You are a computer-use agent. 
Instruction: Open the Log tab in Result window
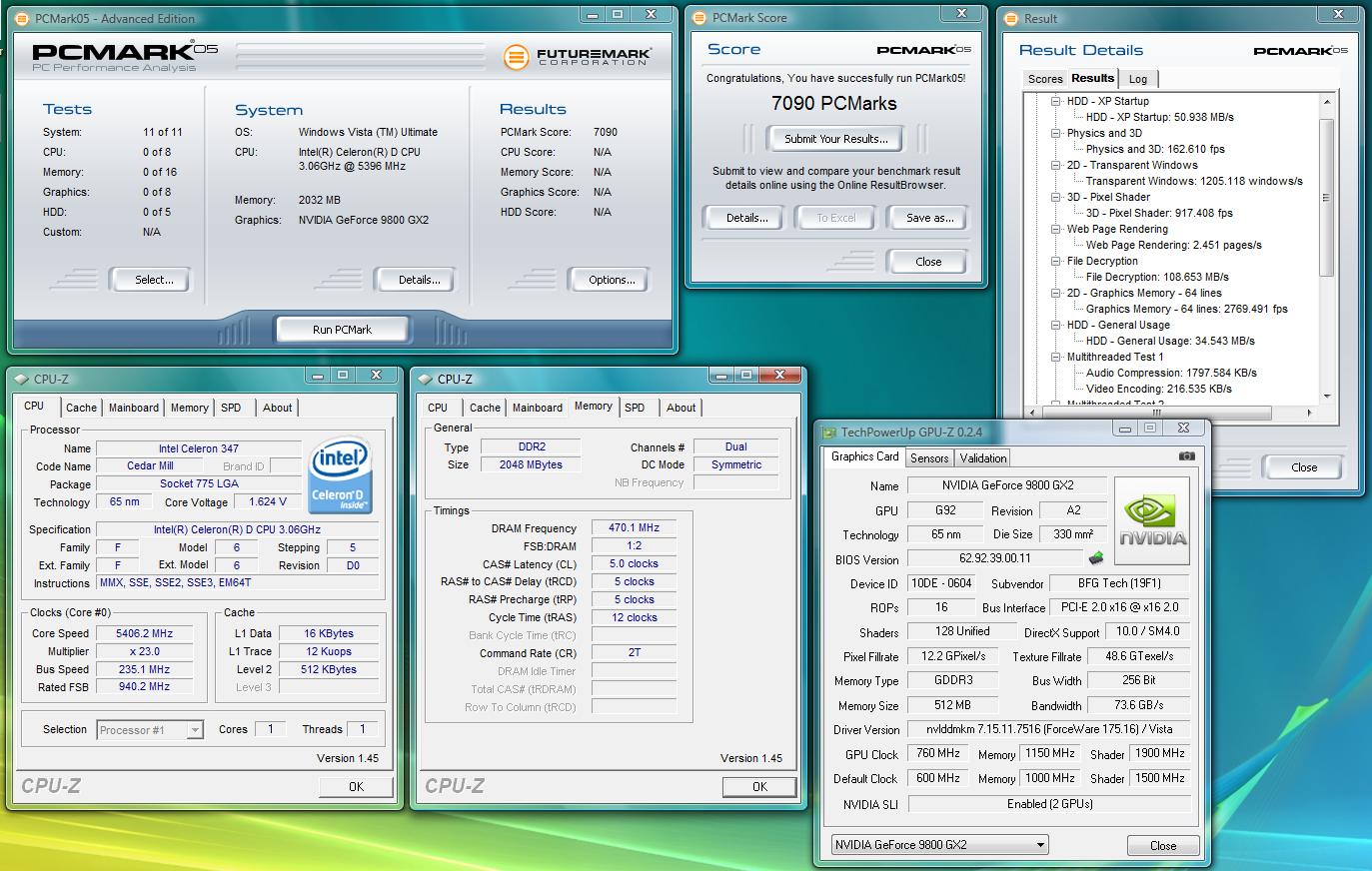pyautogui.click(x=1138, y=79)
